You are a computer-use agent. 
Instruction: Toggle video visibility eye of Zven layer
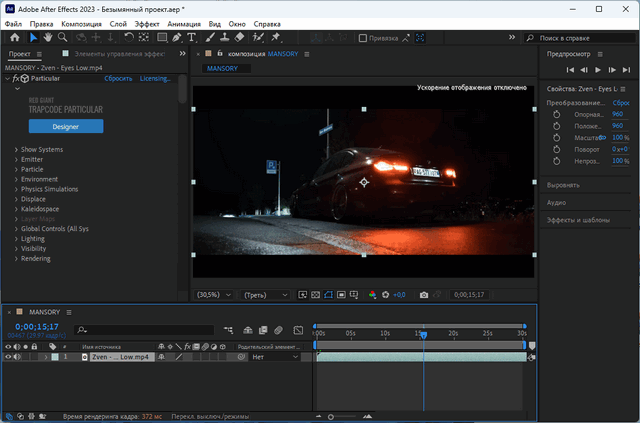8,357
